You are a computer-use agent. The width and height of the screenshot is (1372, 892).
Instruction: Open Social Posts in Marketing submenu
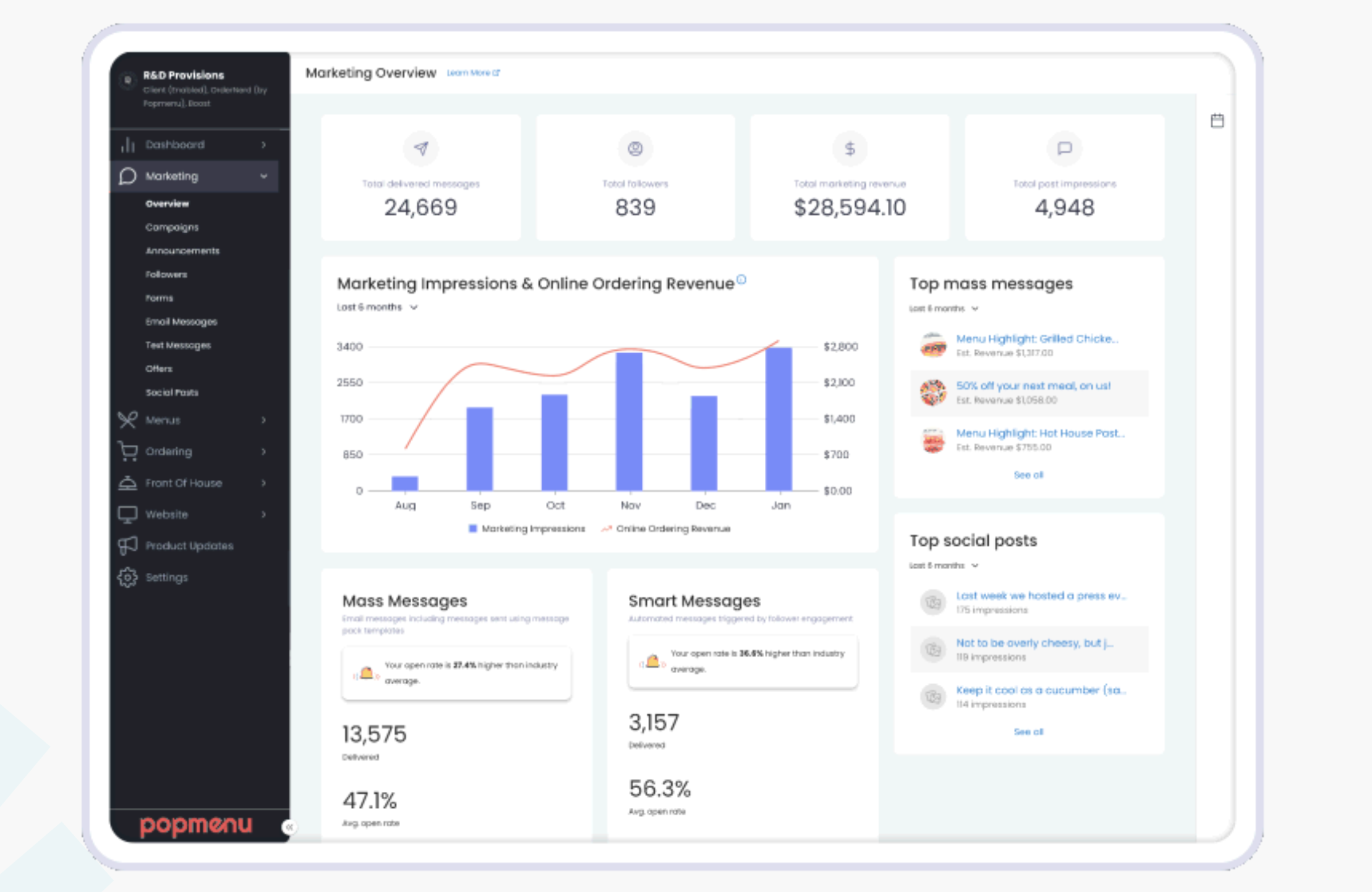pos(172,392)
